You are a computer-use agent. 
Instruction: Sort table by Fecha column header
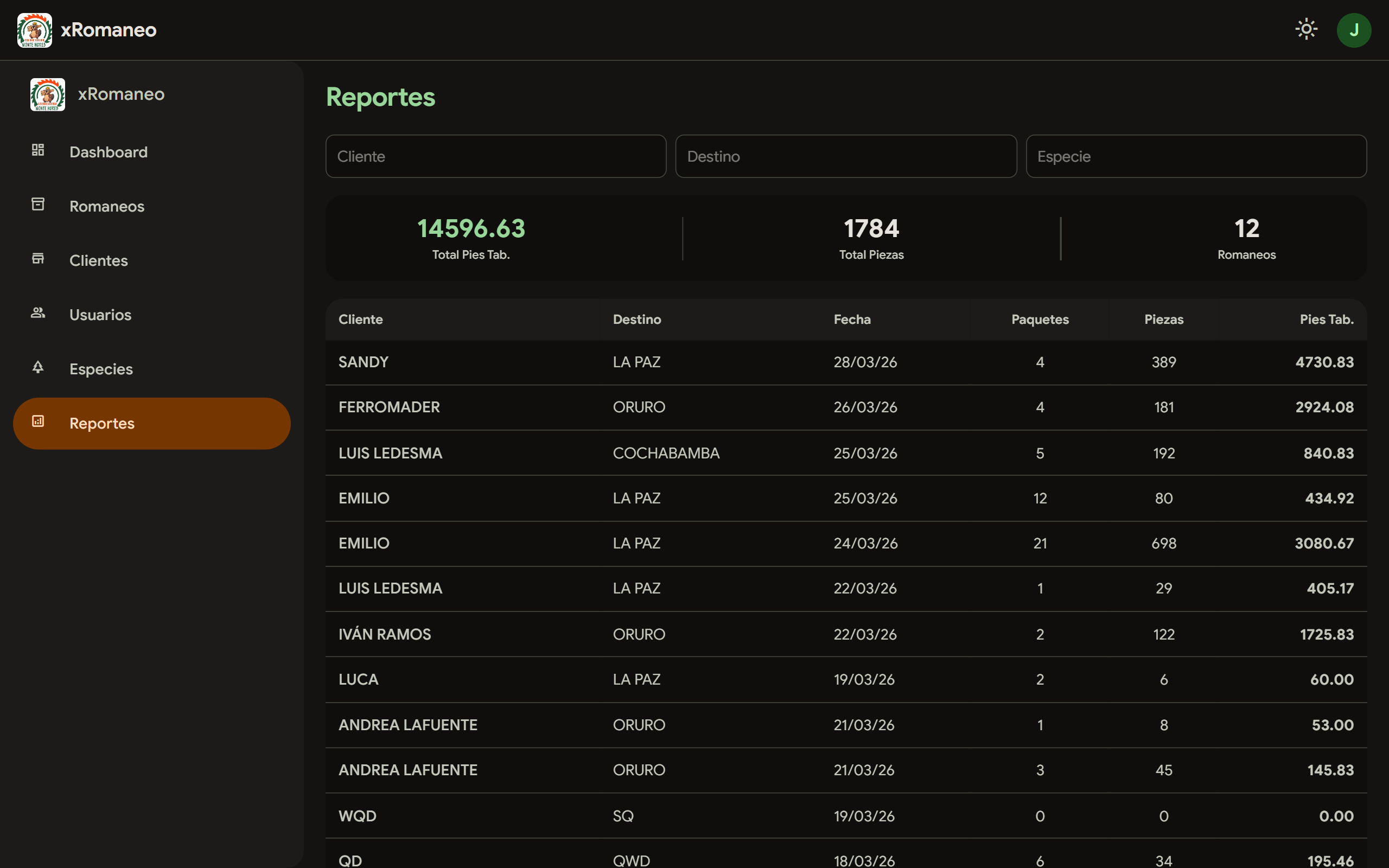tap(852, 319)
